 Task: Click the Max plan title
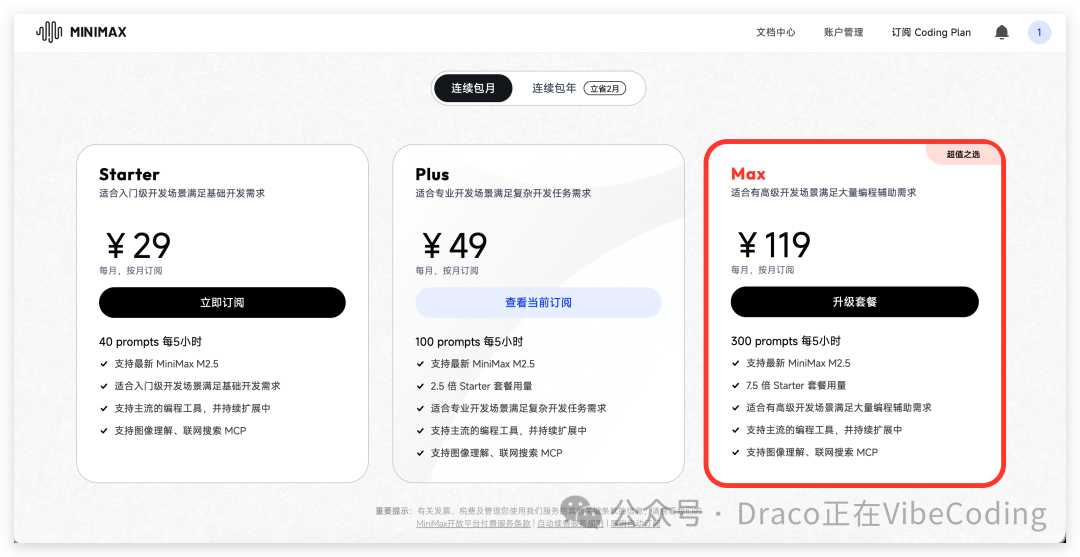(748, 174)
